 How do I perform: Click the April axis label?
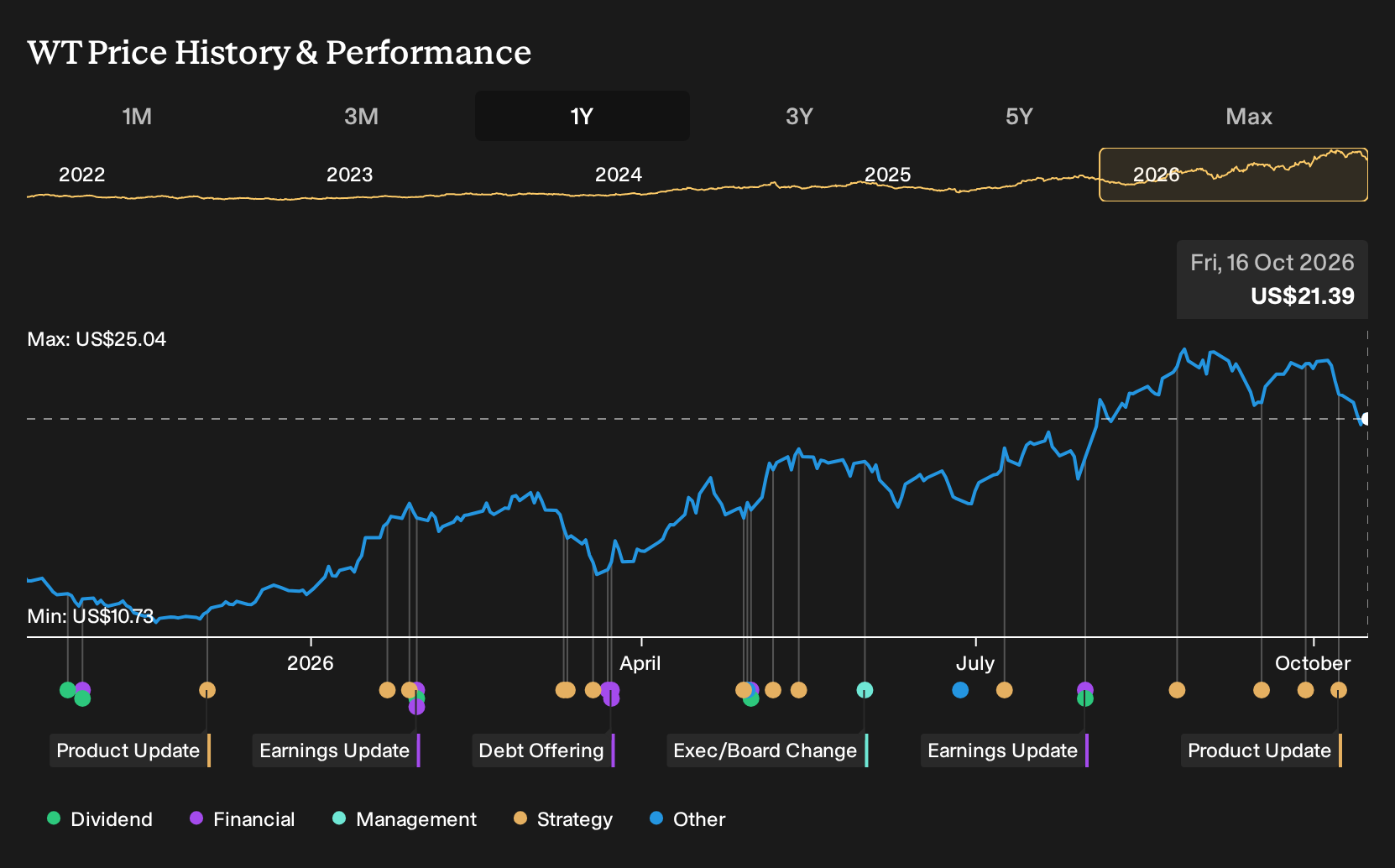tap(640, 663)
